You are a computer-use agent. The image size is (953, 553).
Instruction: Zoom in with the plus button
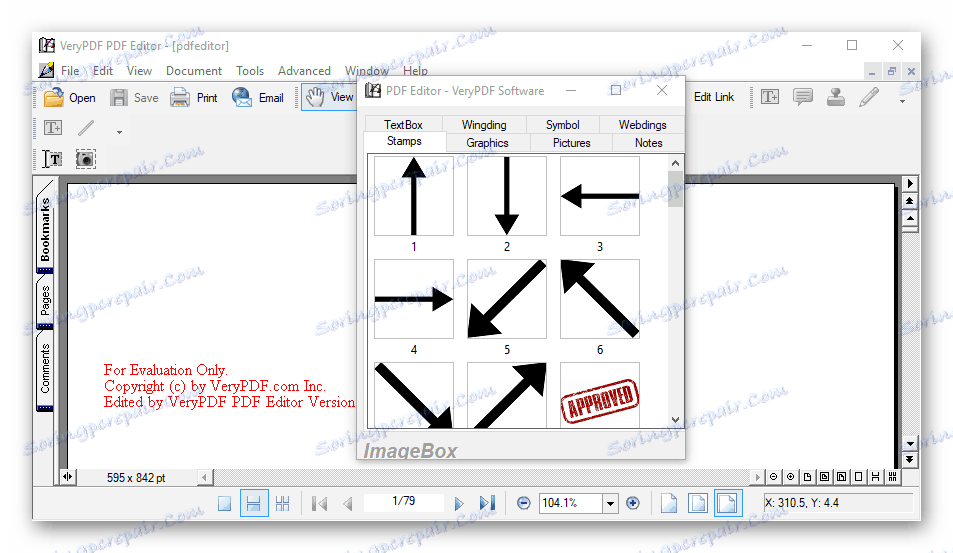click(x=633, y=503)
